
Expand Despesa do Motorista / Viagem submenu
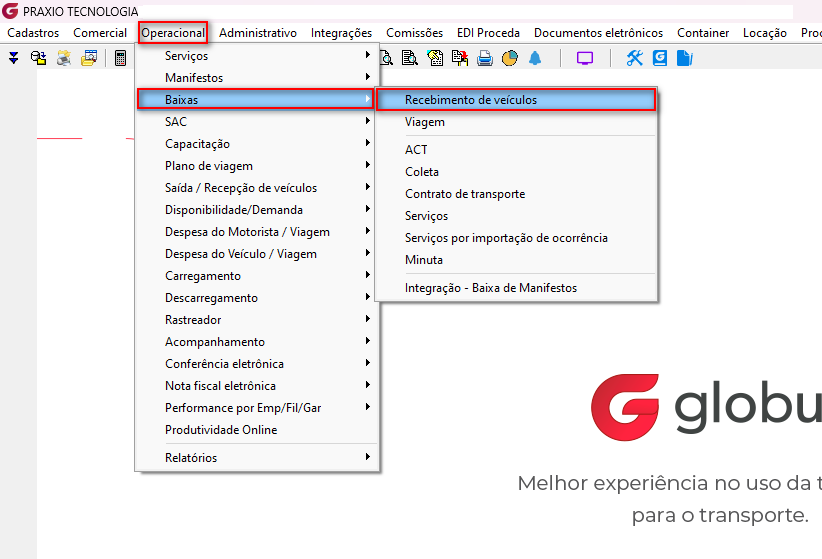click(x=257, y=232)
